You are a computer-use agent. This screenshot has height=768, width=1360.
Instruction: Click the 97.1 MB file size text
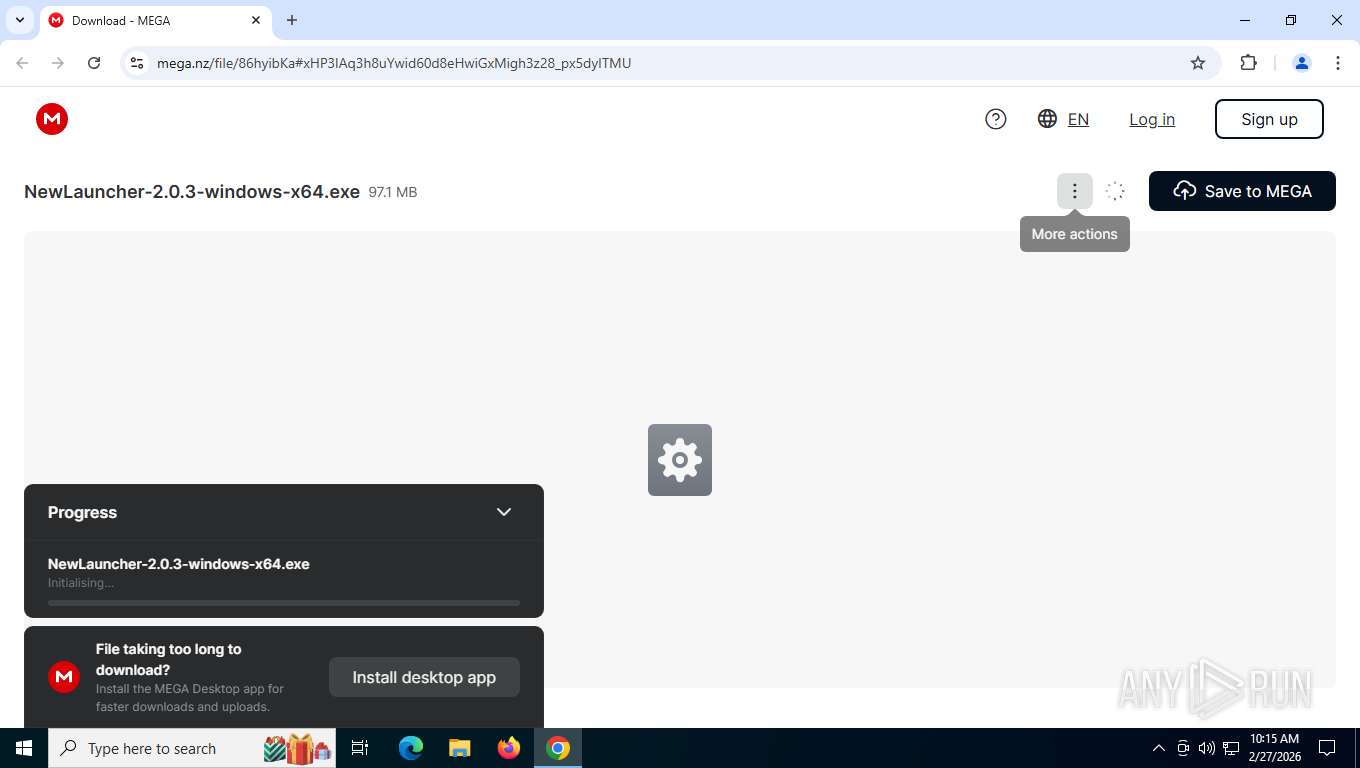393,192
